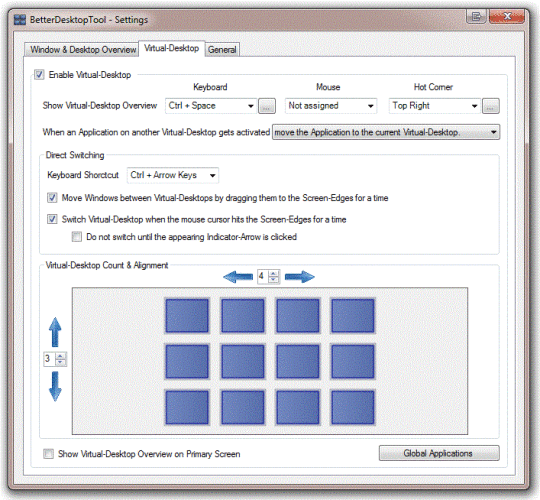Select first desktop thumbnail in top row

tap(187, 316)
